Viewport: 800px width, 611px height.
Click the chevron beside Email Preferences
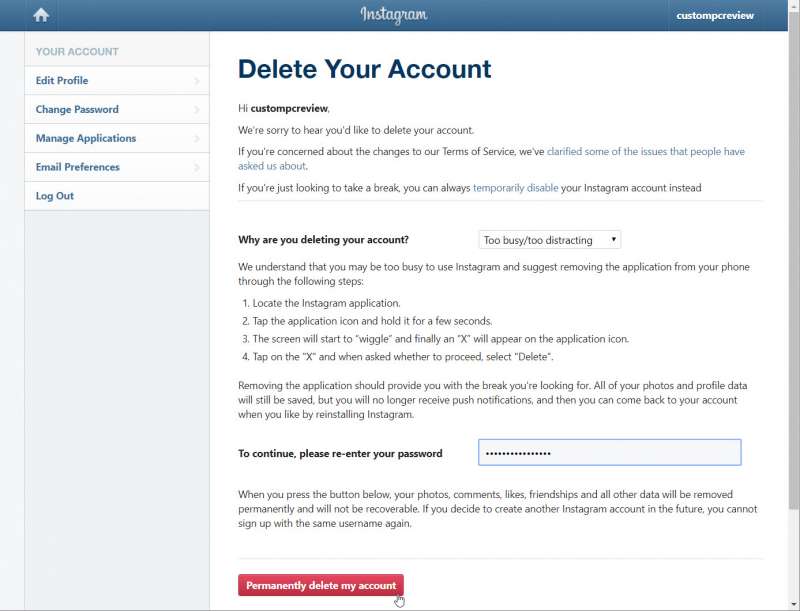197,167
